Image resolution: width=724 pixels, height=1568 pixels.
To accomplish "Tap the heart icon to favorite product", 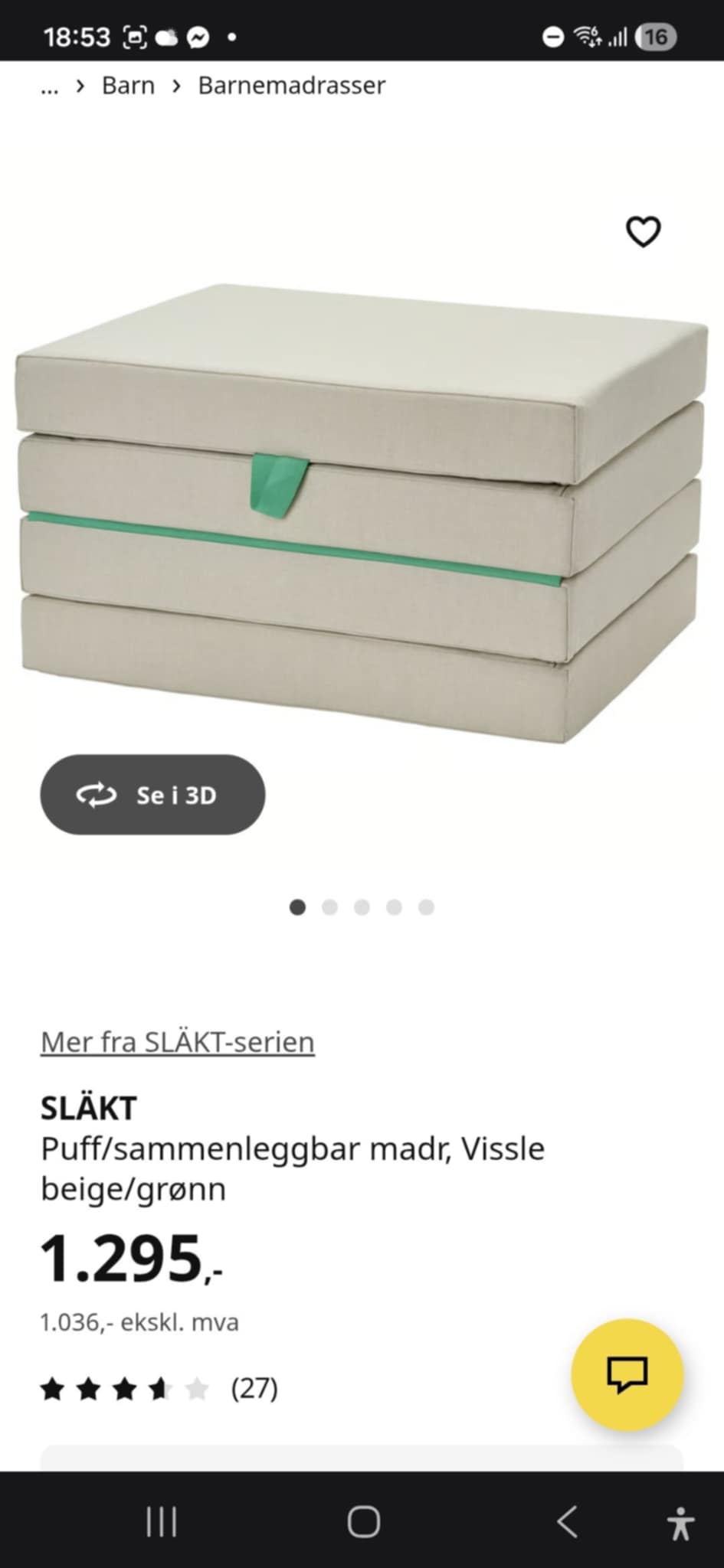I will click(x=643, y=232).
